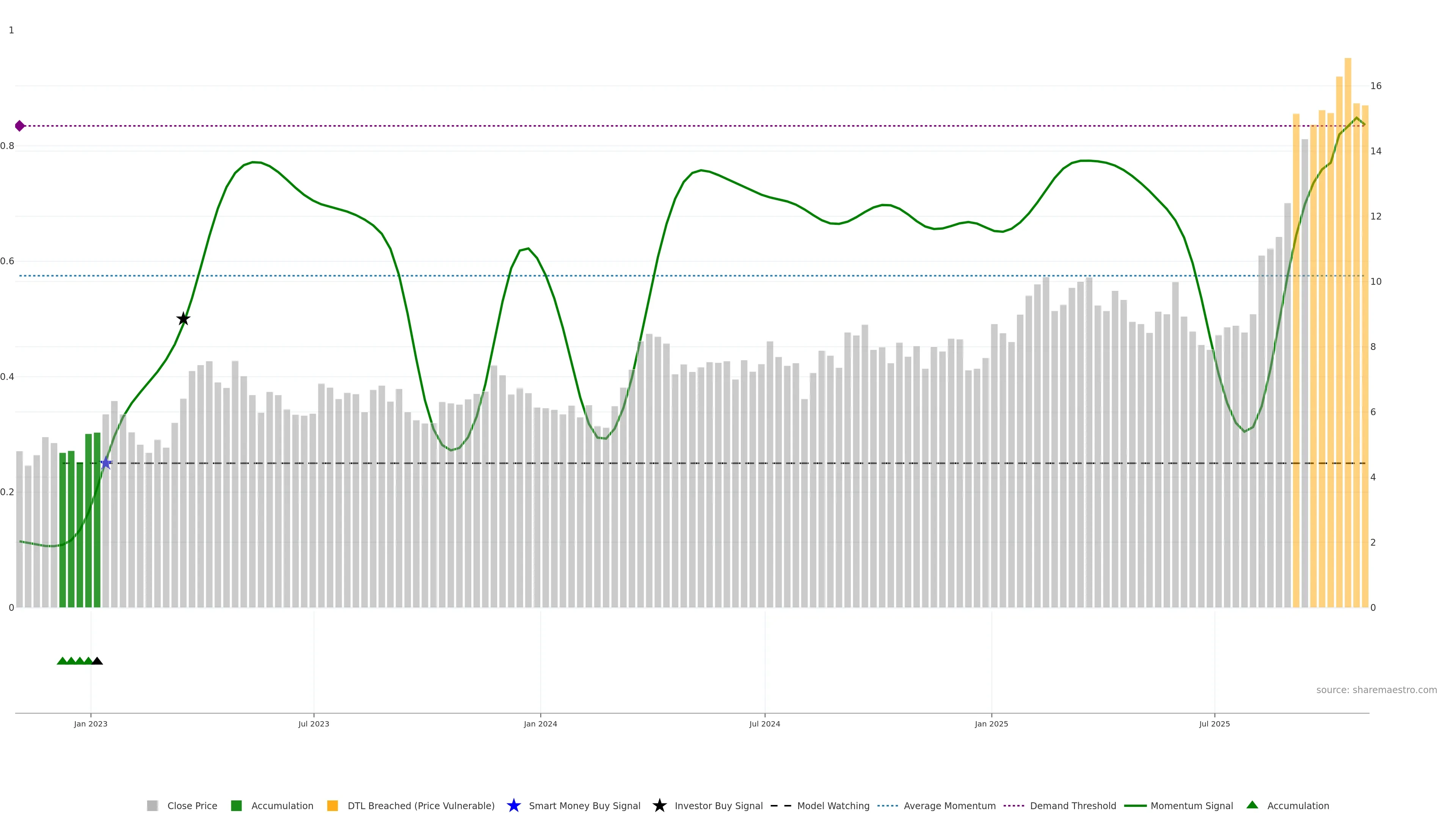Click the blue star icon in legend
The height and width of the screenshot is (819, 1456).
513,805
